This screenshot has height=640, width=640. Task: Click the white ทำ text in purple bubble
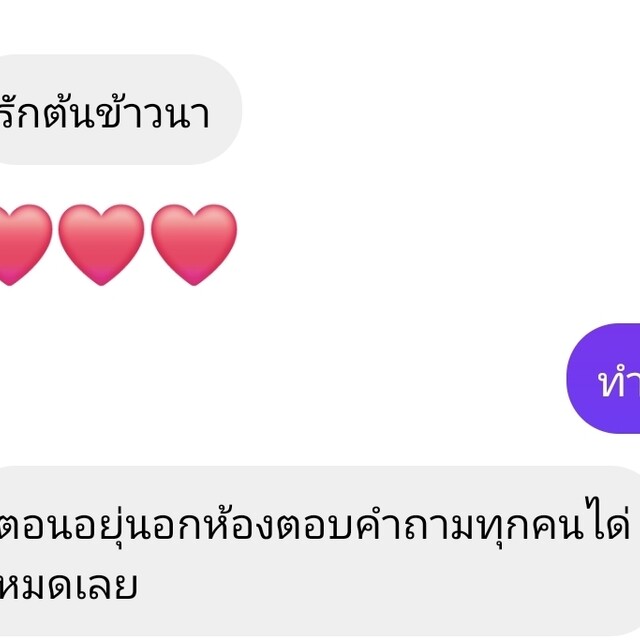point(619,382)
